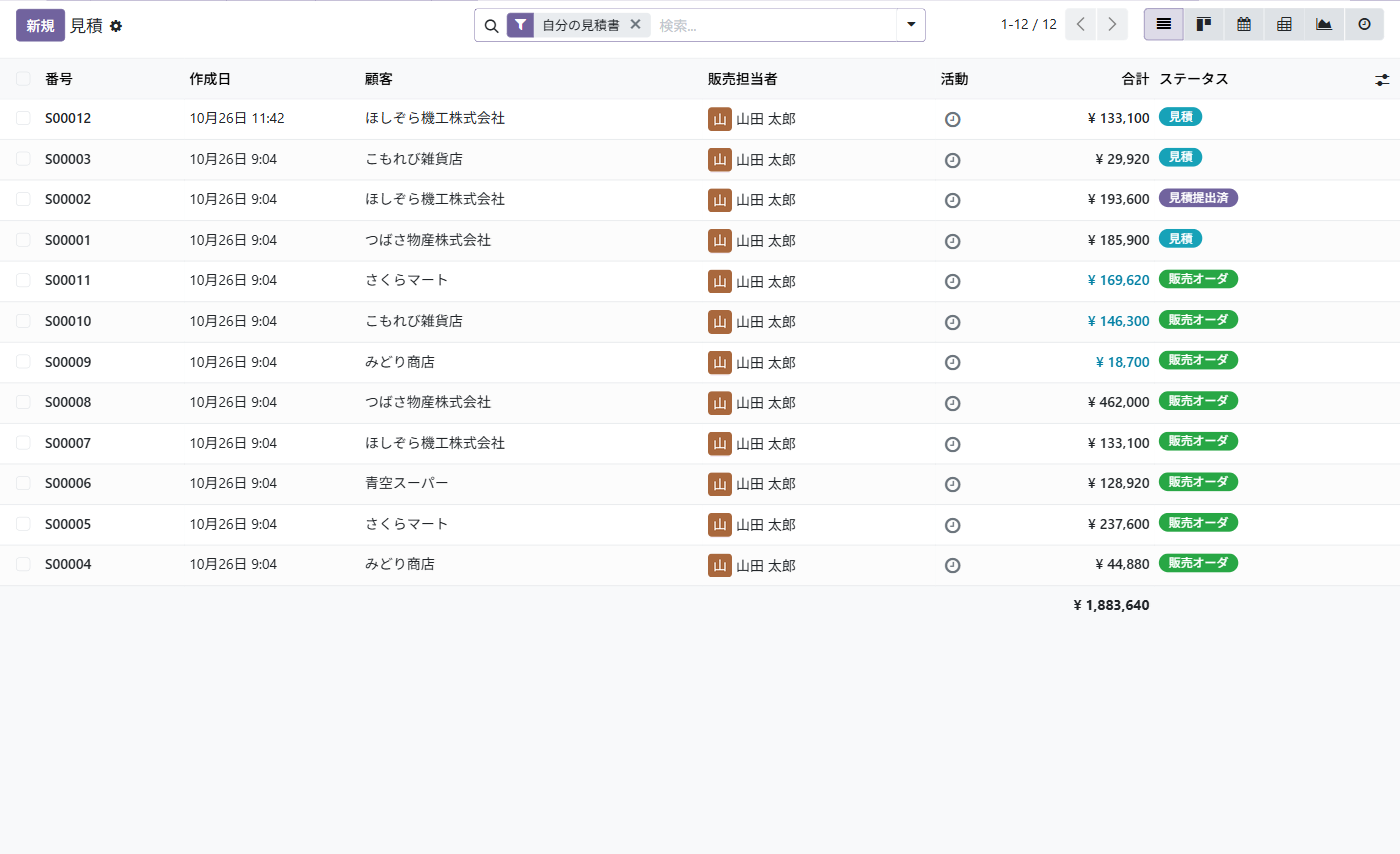Focus the 検索 search input field
1400x854 pixels.
(773, 26)
